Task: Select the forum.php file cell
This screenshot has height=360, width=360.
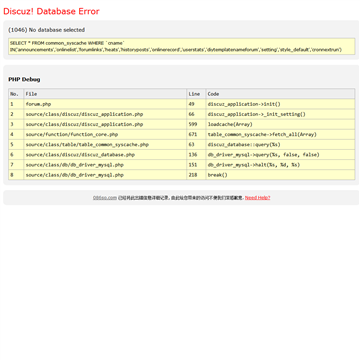Action: [105, 104]
